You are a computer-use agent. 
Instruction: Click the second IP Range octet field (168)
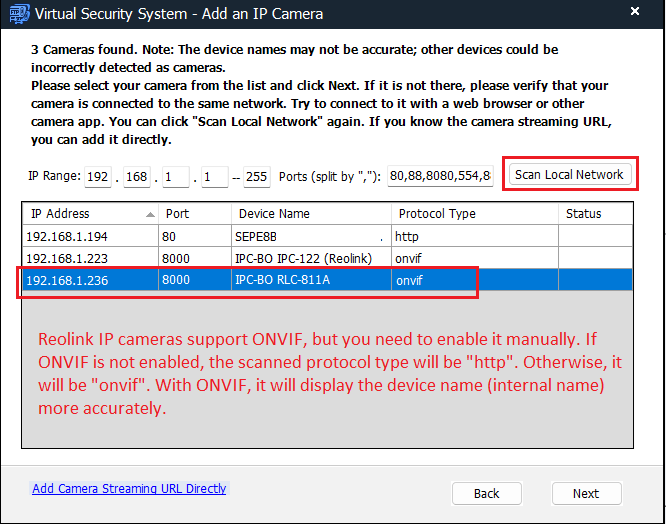(137, 177)
